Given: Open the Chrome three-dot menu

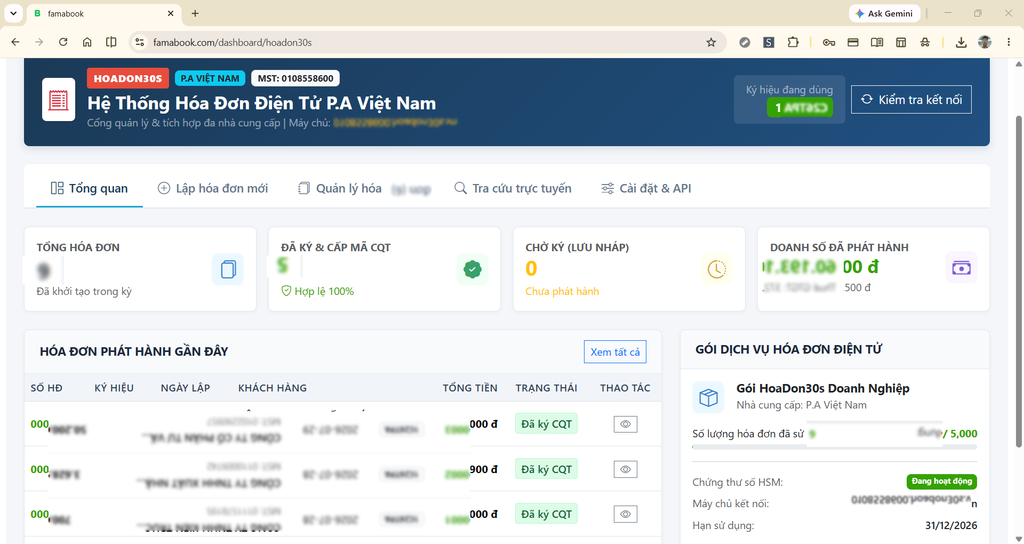Looking at the screenshot, I should tap(1008, 42).
